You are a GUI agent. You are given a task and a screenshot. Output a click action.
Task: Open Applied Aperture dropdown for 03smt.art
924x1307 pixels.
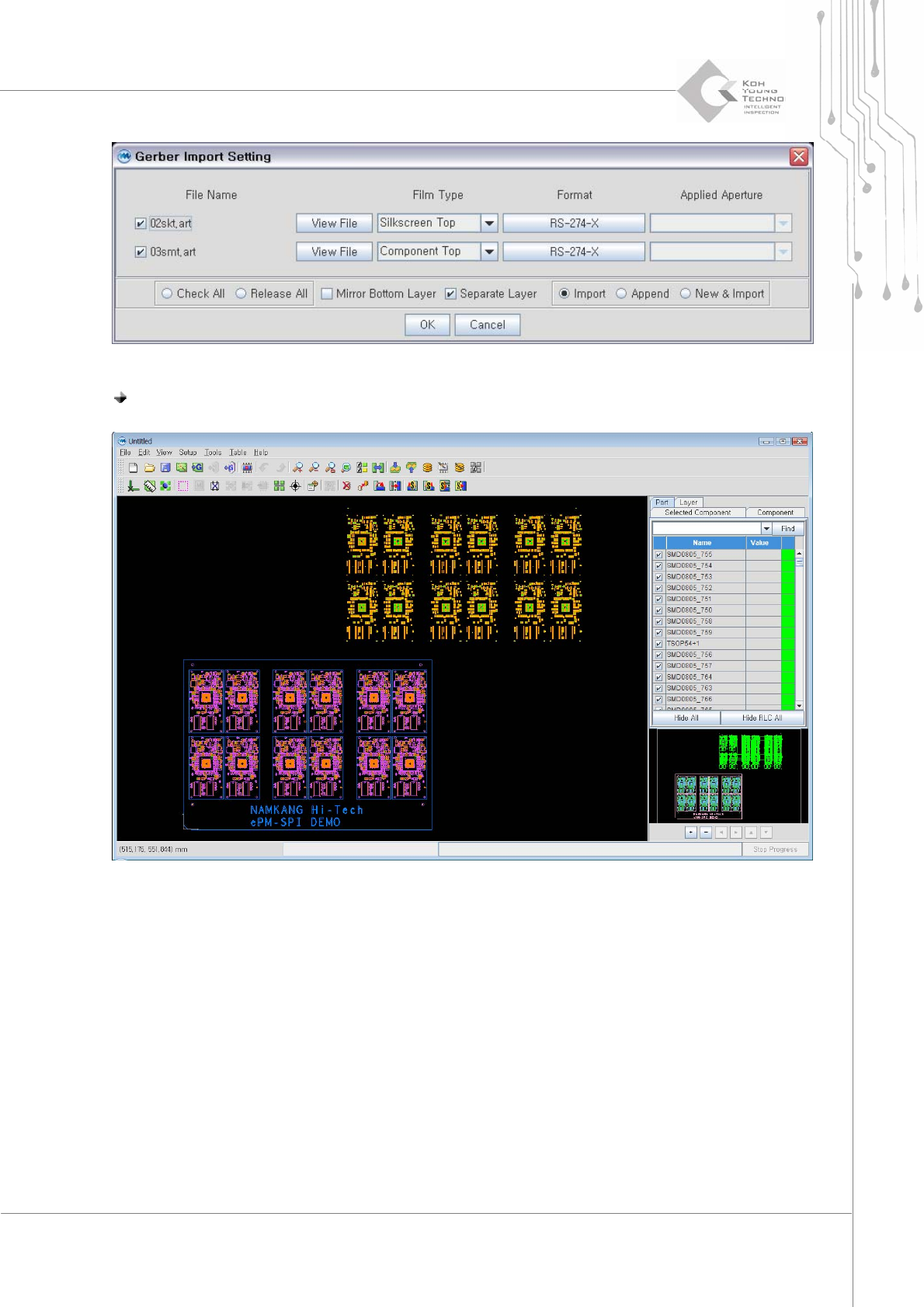[x=783, y=252]
